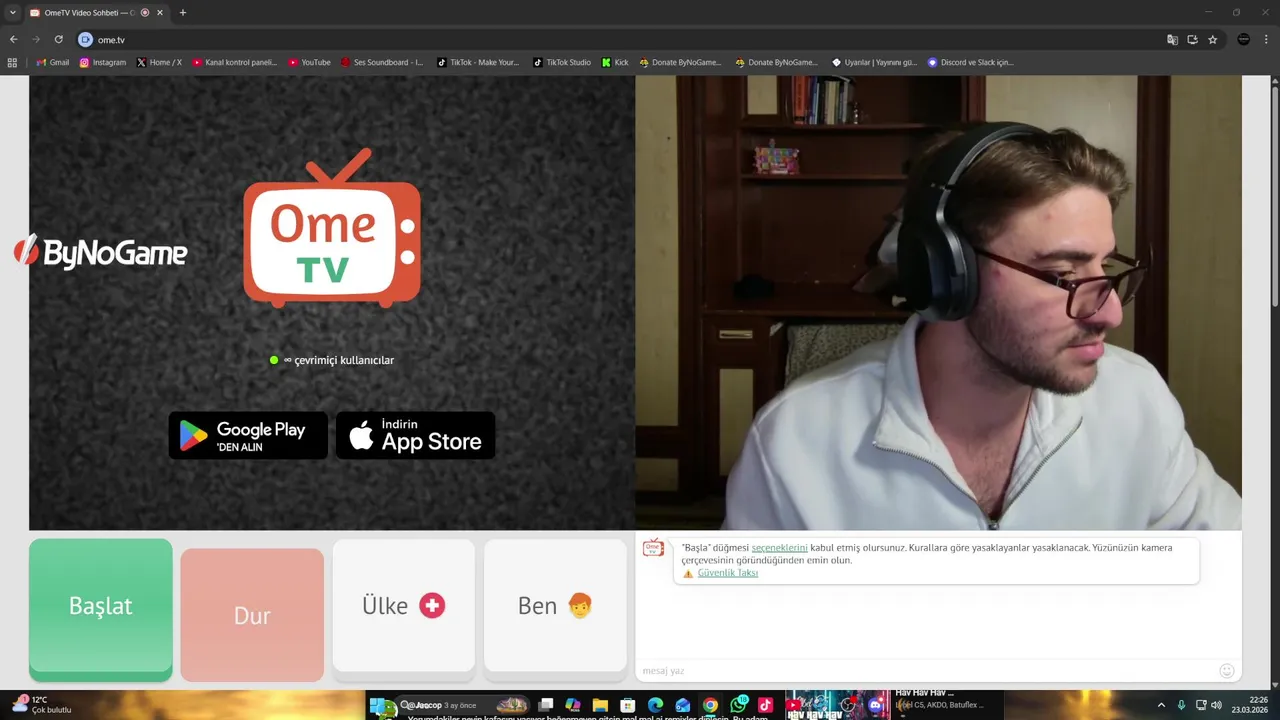Open the Ülke country selector
The width and height of the screenshot is (1280, 720).
[x=404, y=606]
